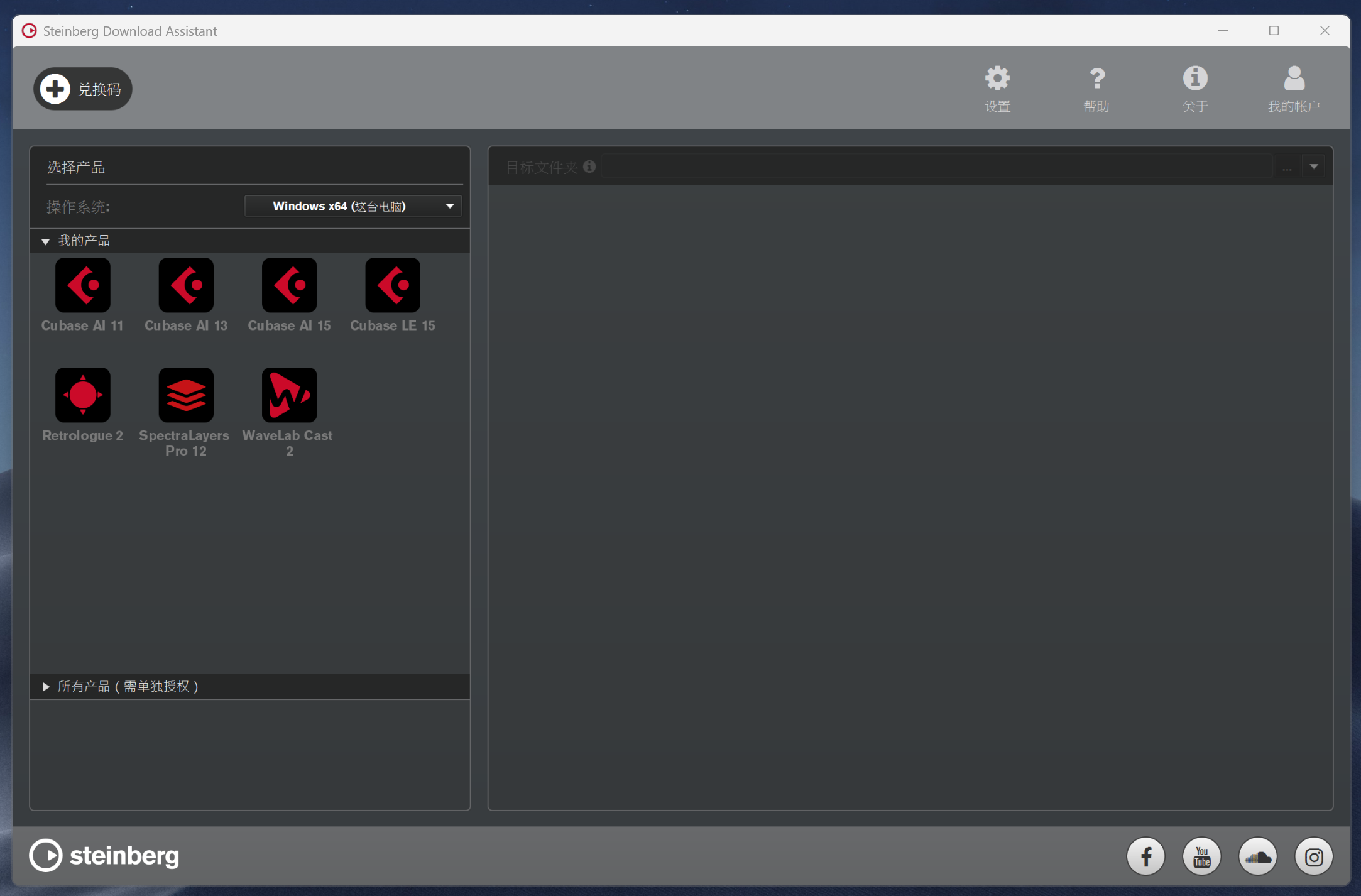Maximize the Steinberg Download Assistant window
The height and width of the screenshot is (896, 1361).
click(1274, 31)
